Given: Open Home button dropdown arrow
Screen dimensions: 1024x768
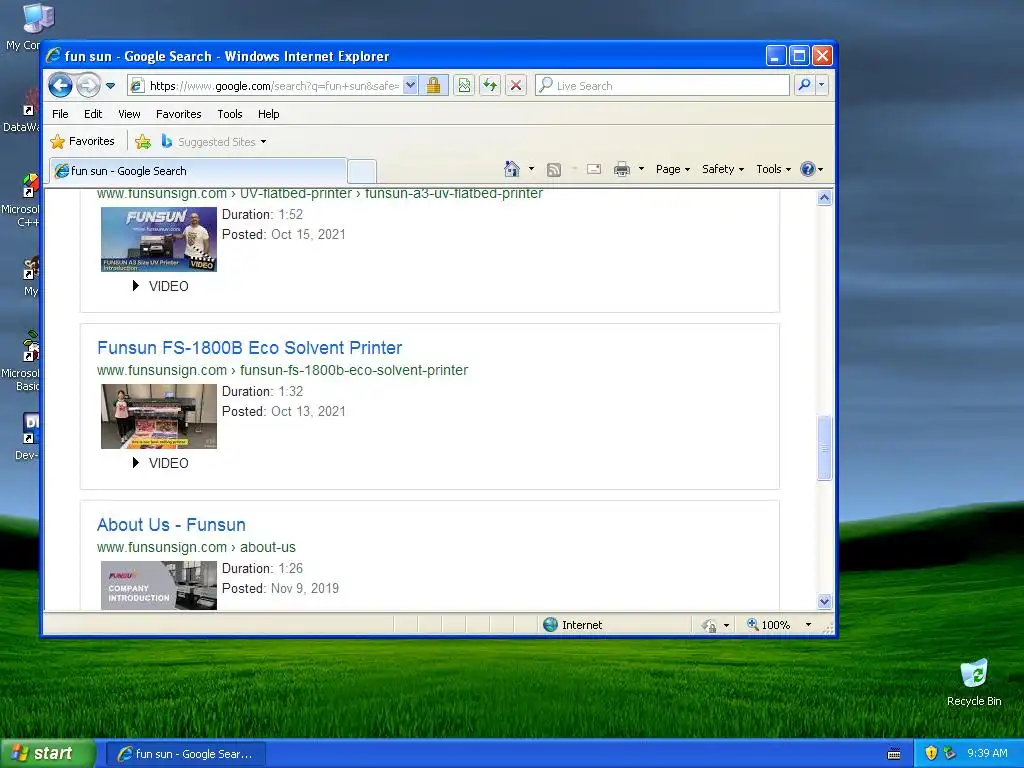Looking at the screenshot, I should point(531,169).
